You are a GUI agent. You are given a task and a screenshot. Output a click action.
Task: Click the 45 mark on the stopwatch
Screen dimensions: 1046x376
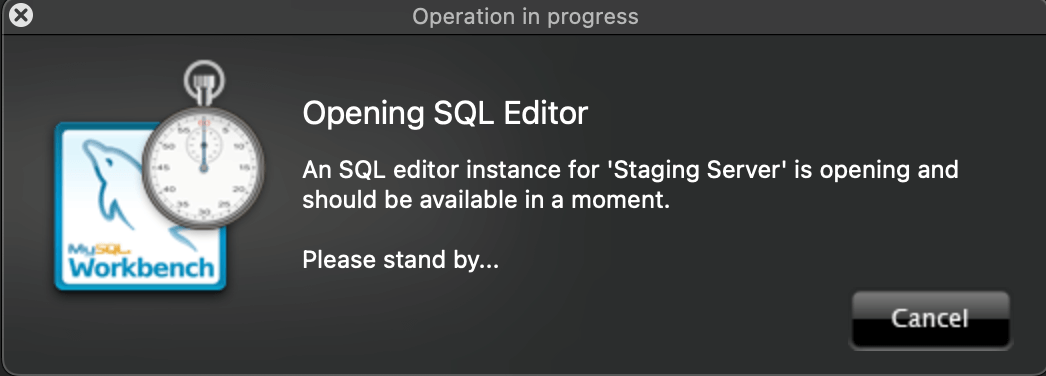pyautogui.click(x=162, y=167)
